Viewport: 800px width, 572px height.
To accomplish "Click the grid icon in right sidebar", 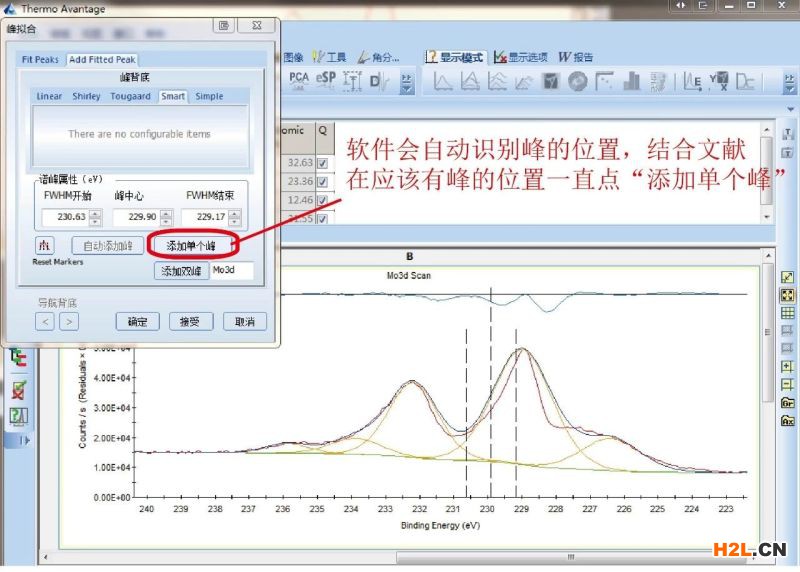I will pyautogui.click(x=788, y=313).
